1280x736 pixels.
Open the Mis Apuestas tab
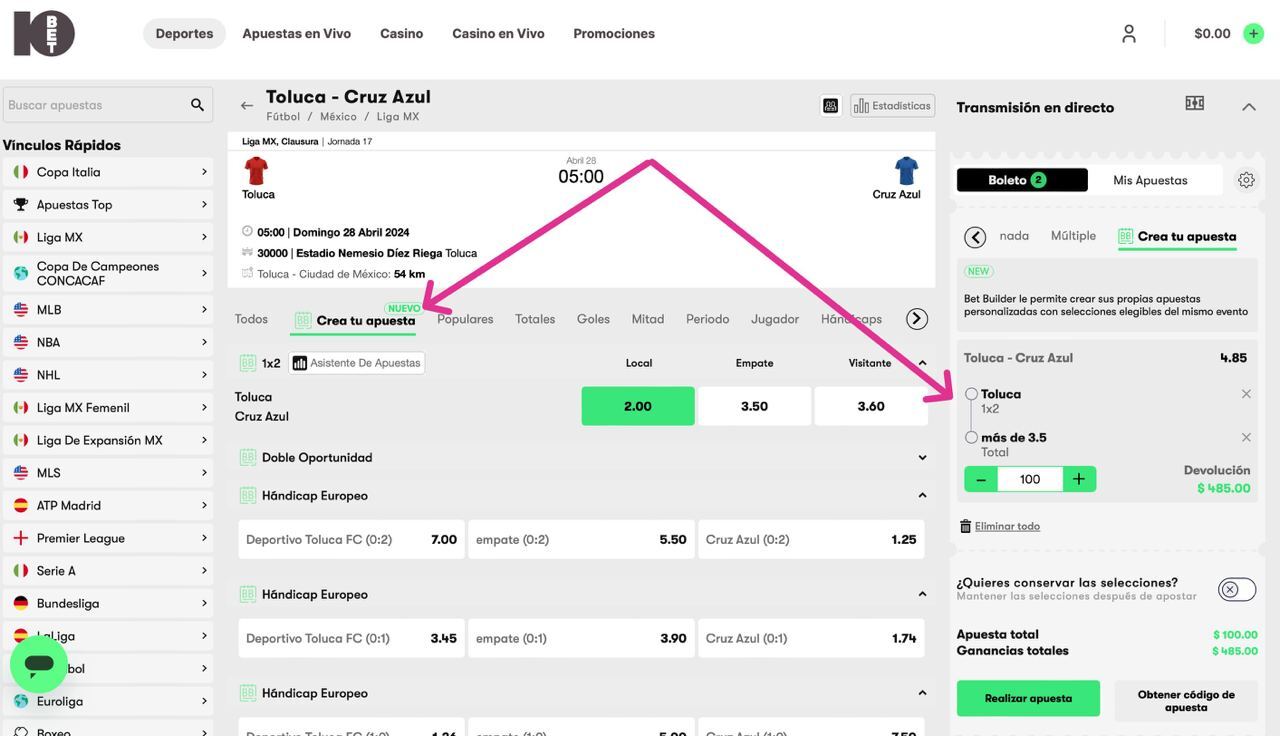point(1150,180)
